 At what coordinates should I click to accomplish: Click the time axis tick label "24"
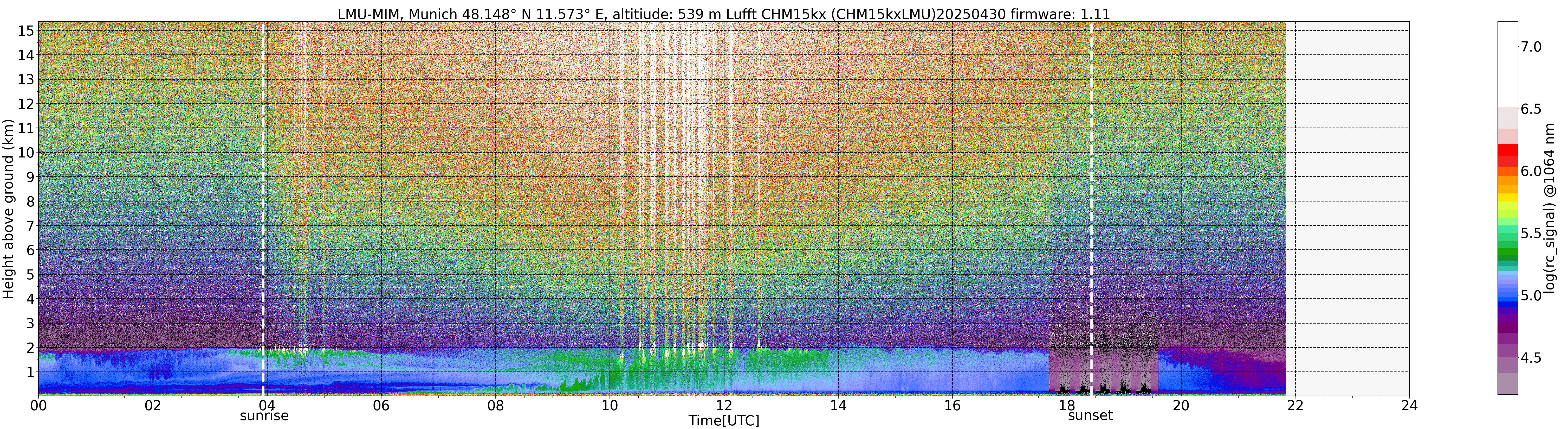(1409, 405)
